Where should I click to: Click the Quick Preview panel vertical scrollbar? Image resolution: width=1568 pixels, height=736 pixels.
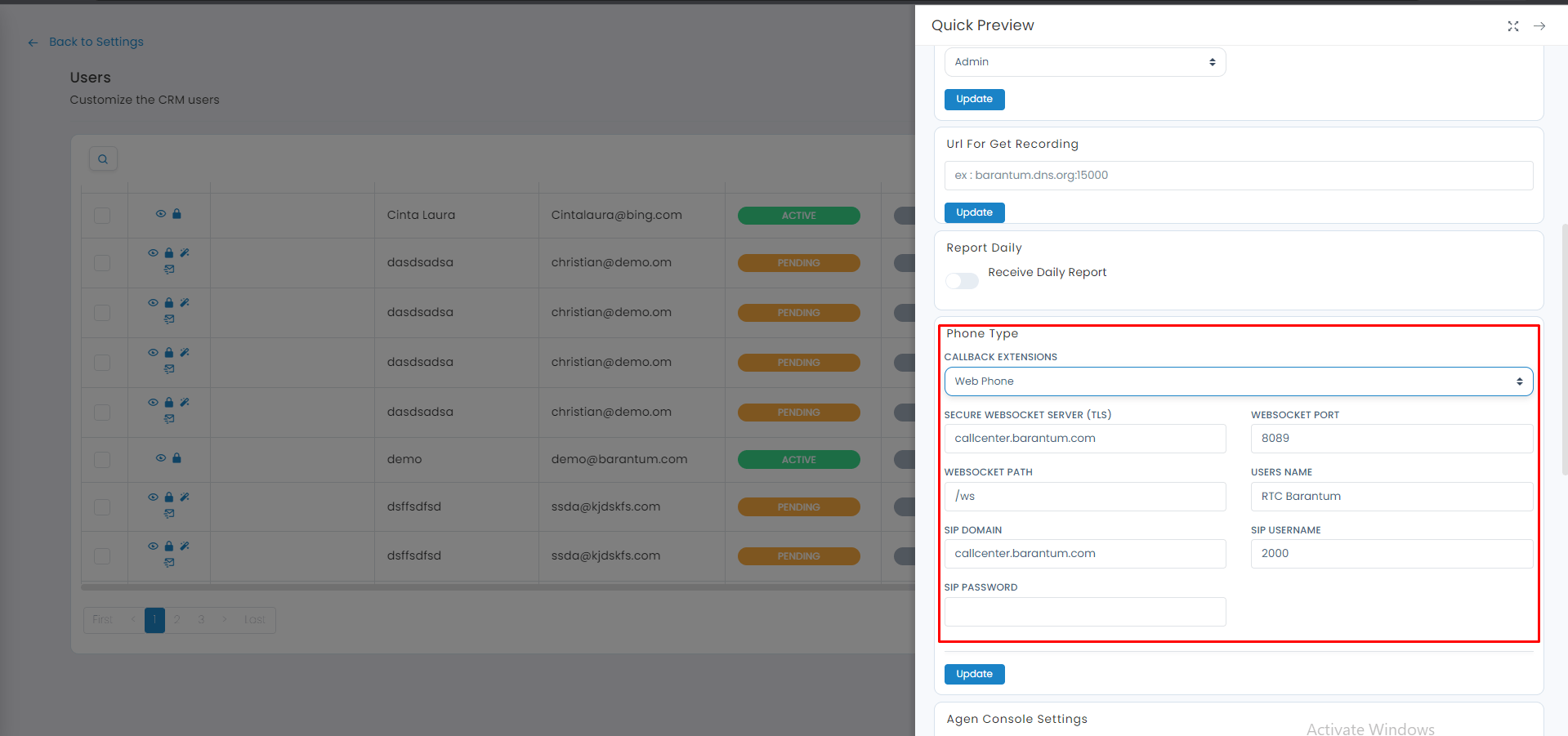pyautogui.click(x=1564, y=350)
